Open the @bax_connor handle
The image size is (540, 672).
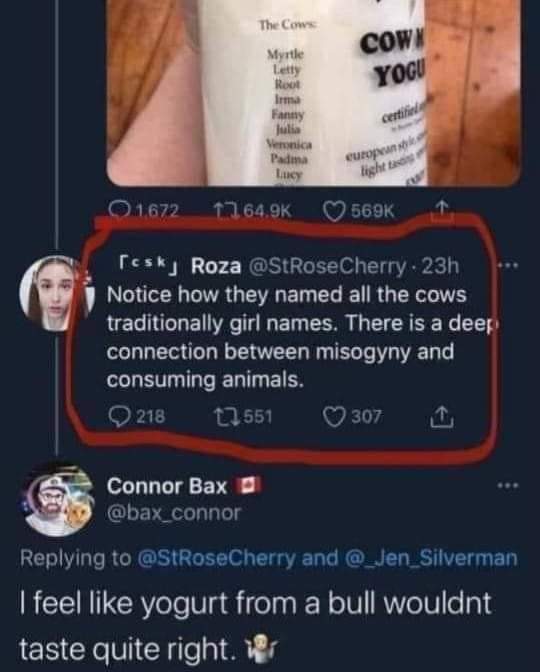click(x=174, y=513)
